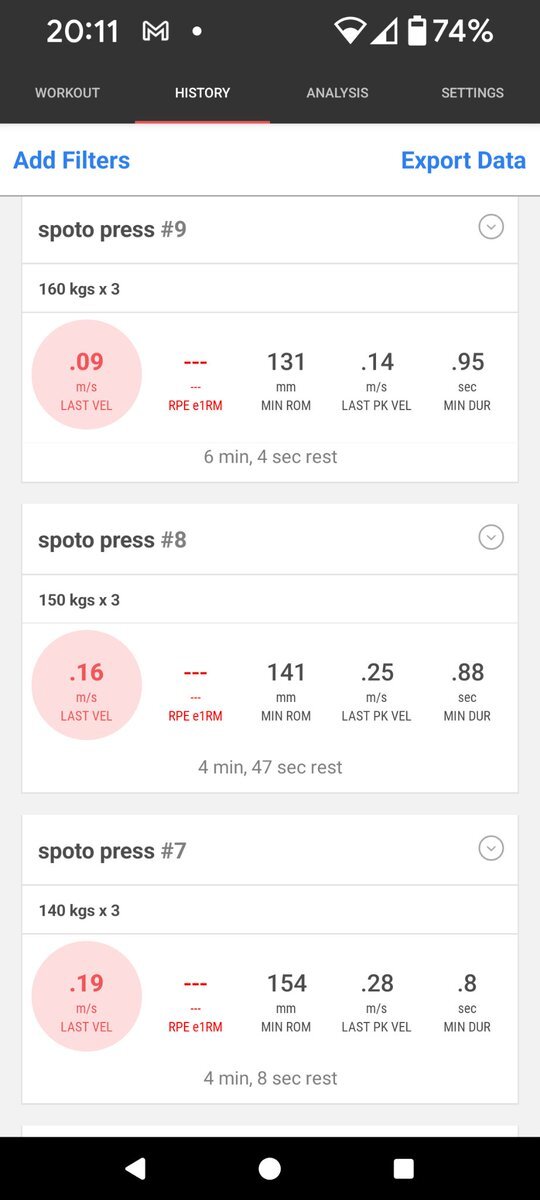This screenshot has height=1200, width=540.
Task: Tap the .09 m/s last velocity circle
Action: coord(87,375)
